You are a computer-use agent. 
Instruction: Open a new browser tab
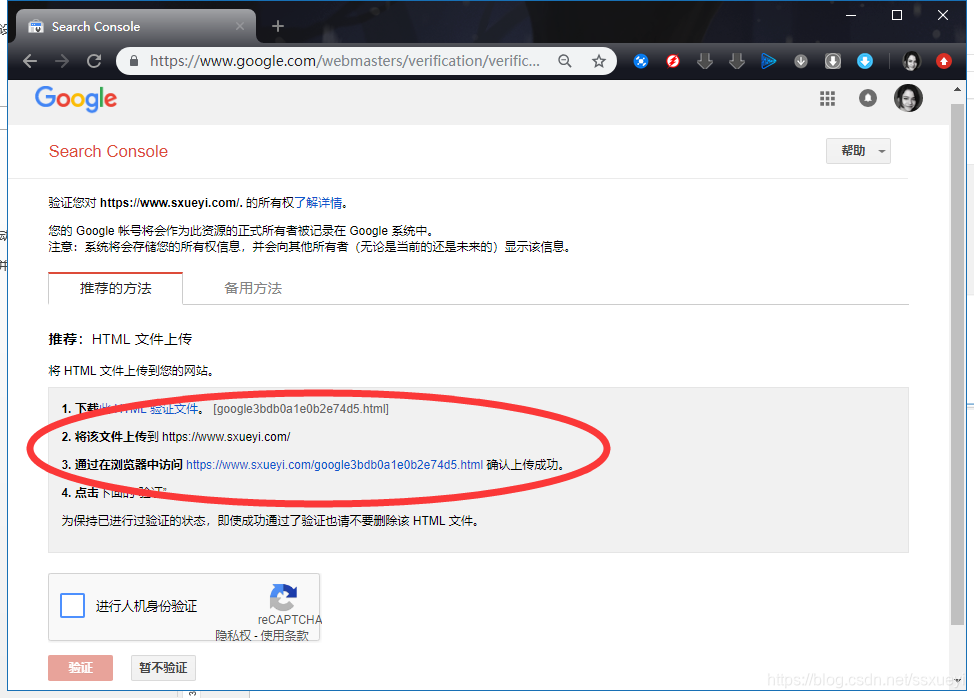click(x=278, y=26)
